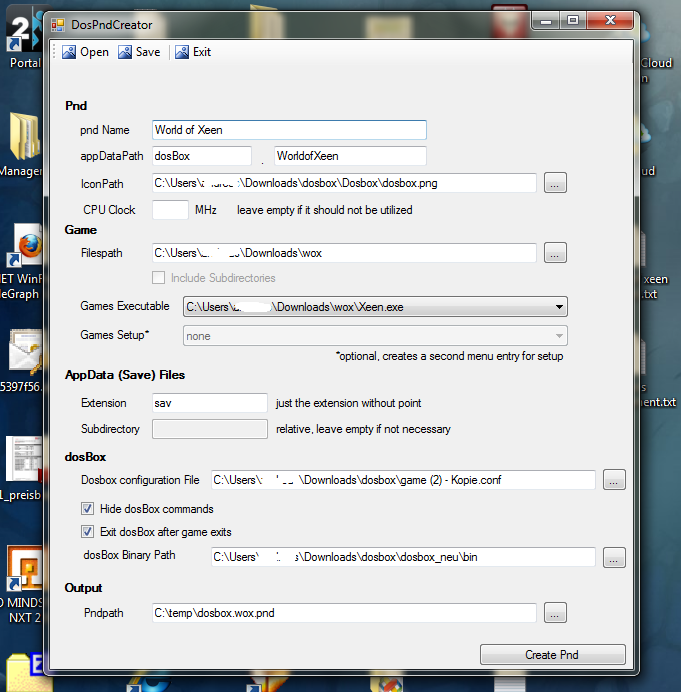Image resolution: width=681 pixels, height=692 pixels.
Task: Browse for the dosBox Binary Path
Action: tap(614, 557)
